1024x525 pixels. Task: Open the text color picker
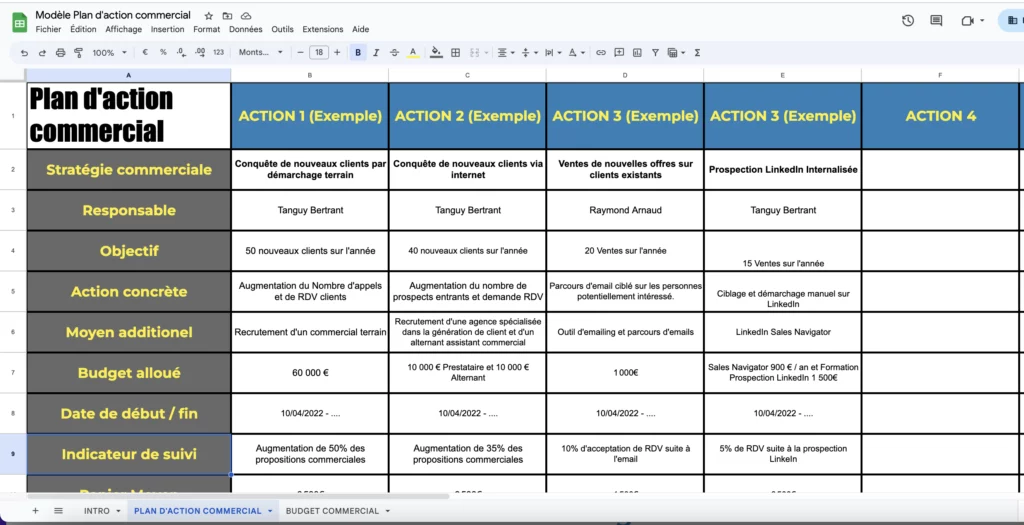pos(413,53)
